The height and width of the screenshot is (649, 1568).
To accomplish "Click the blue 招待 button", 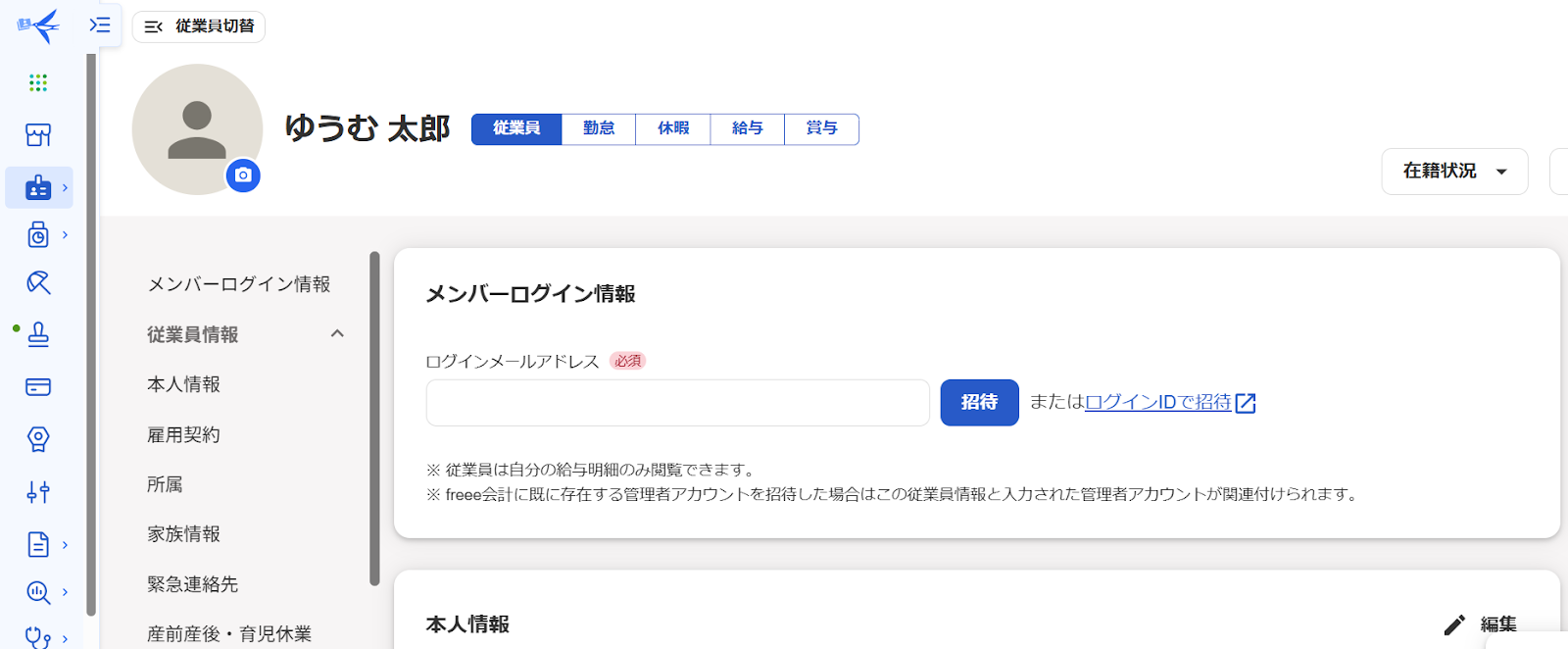I will tap(980, 403).
